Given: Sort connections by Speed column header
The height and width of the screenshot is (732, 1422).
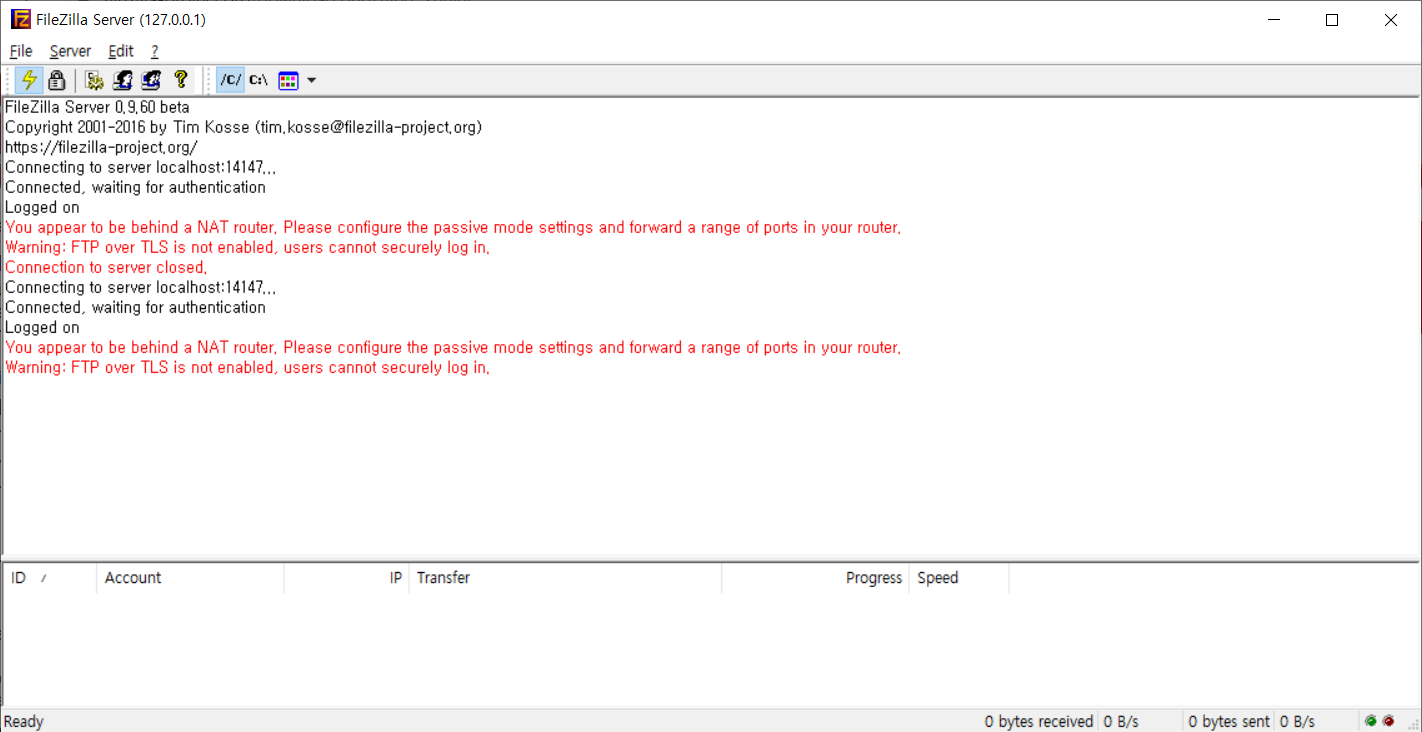Looking at the screenshot, I should click(x=959, y=578).
